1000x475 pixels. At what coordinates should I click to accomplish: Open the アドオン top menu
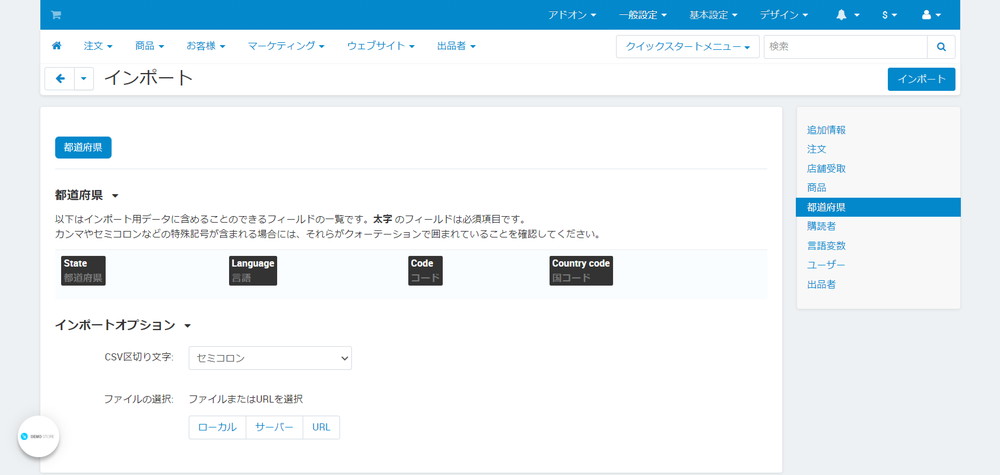572,15
